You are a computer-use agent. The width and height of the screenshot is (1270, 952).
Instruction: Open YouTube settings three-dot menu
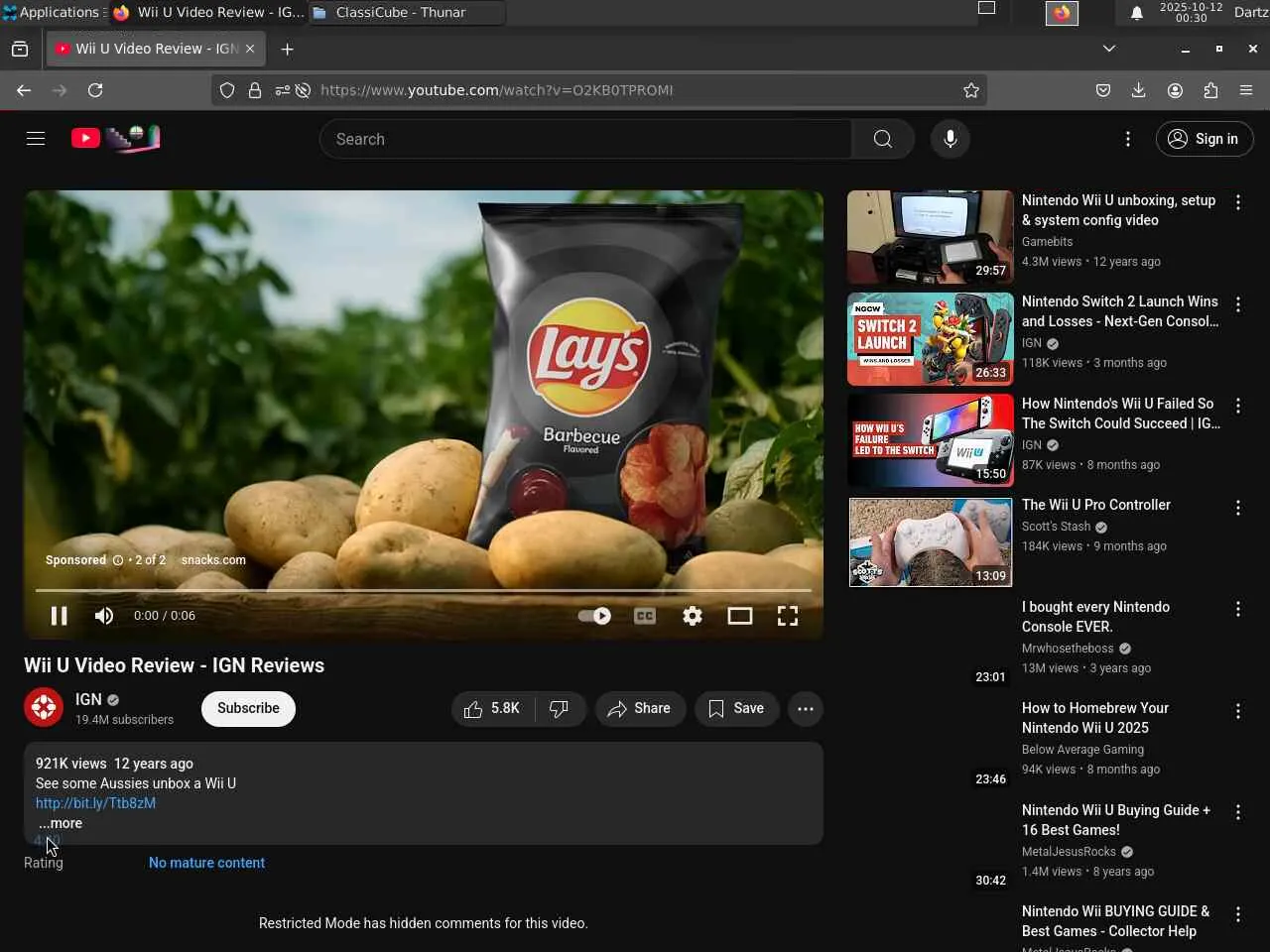pos(1127,139)
